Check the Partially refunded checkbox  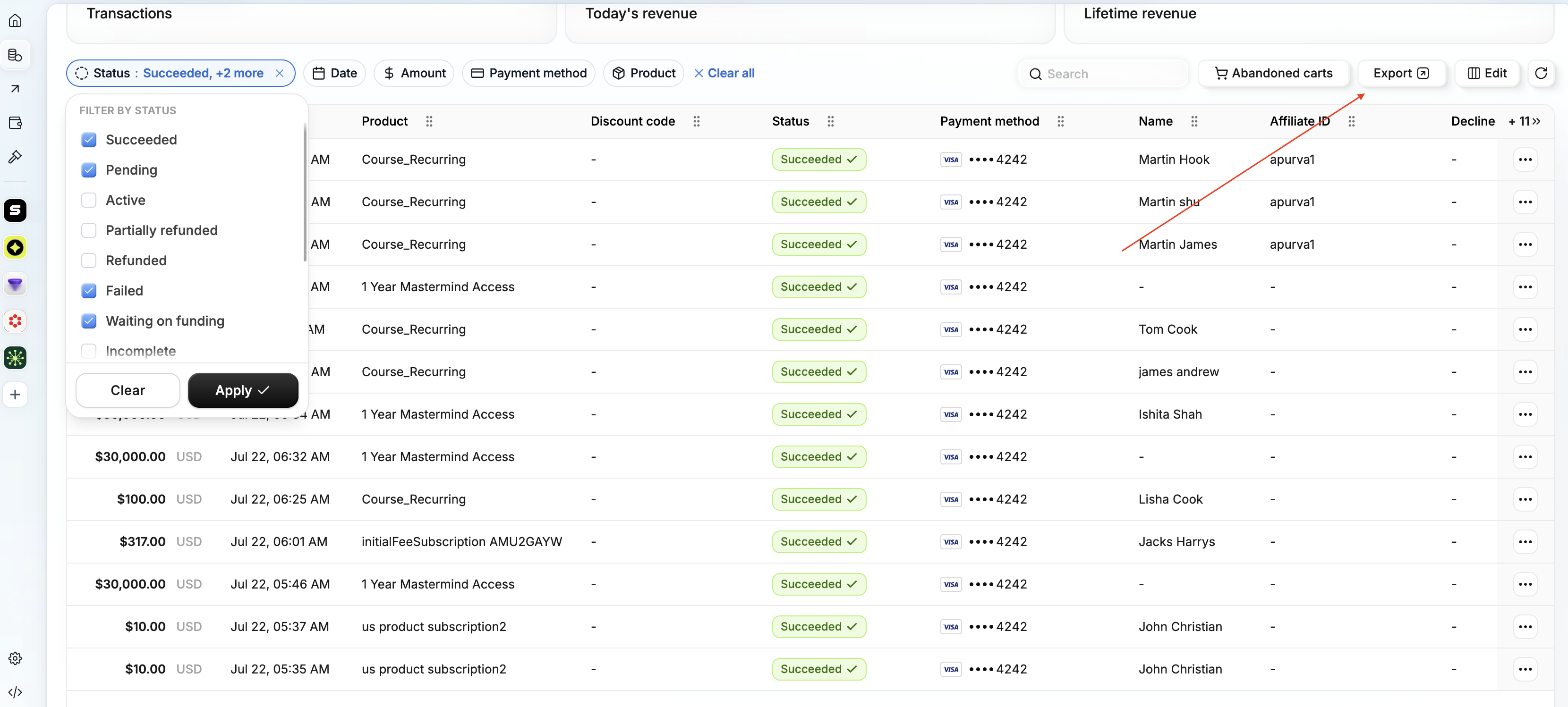pos(89,230)
